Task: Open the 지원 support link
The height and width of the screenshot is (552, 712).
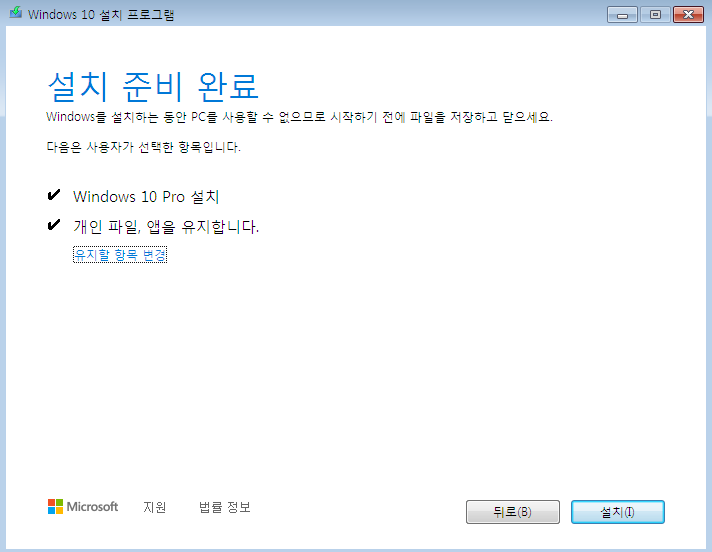Action: point(155,507)
